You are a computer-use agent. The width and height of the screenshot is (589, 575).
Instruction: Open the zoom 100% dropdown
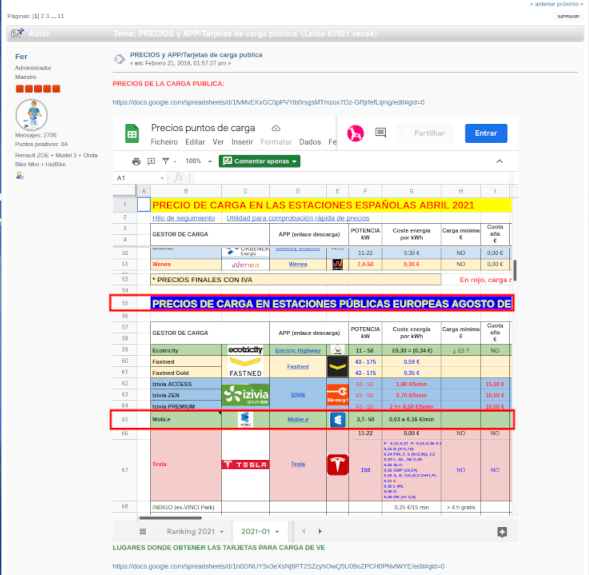pos(199,161)
